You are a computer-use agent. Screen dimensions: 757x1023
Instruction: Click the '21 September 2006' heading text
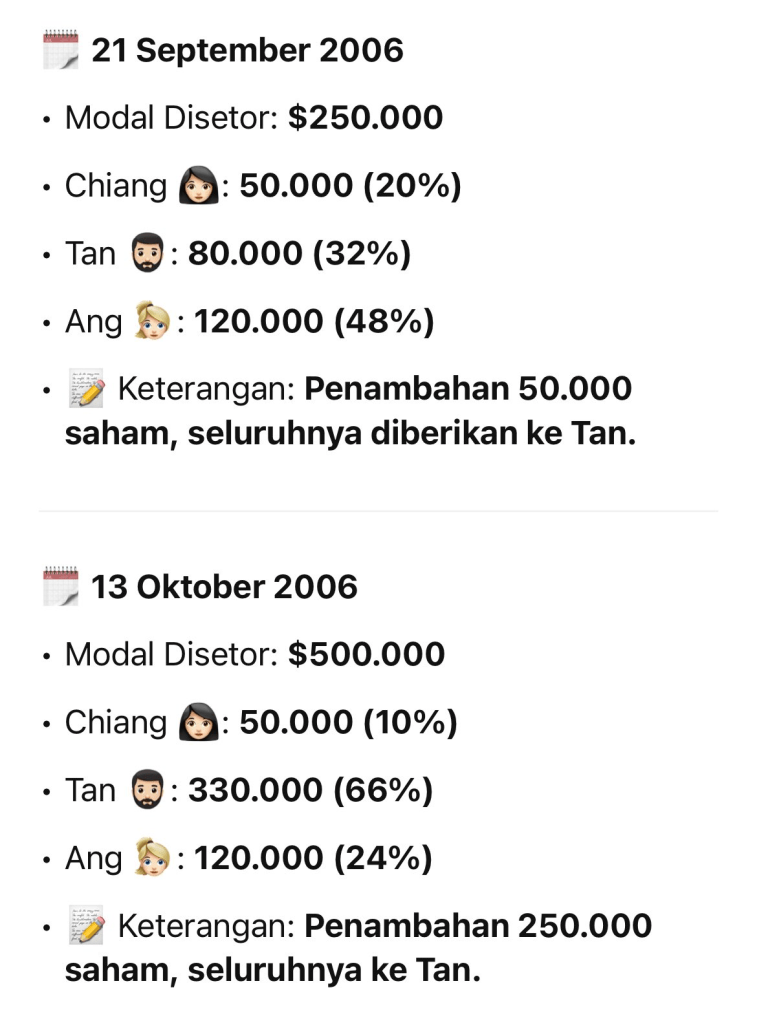(247, 50)
